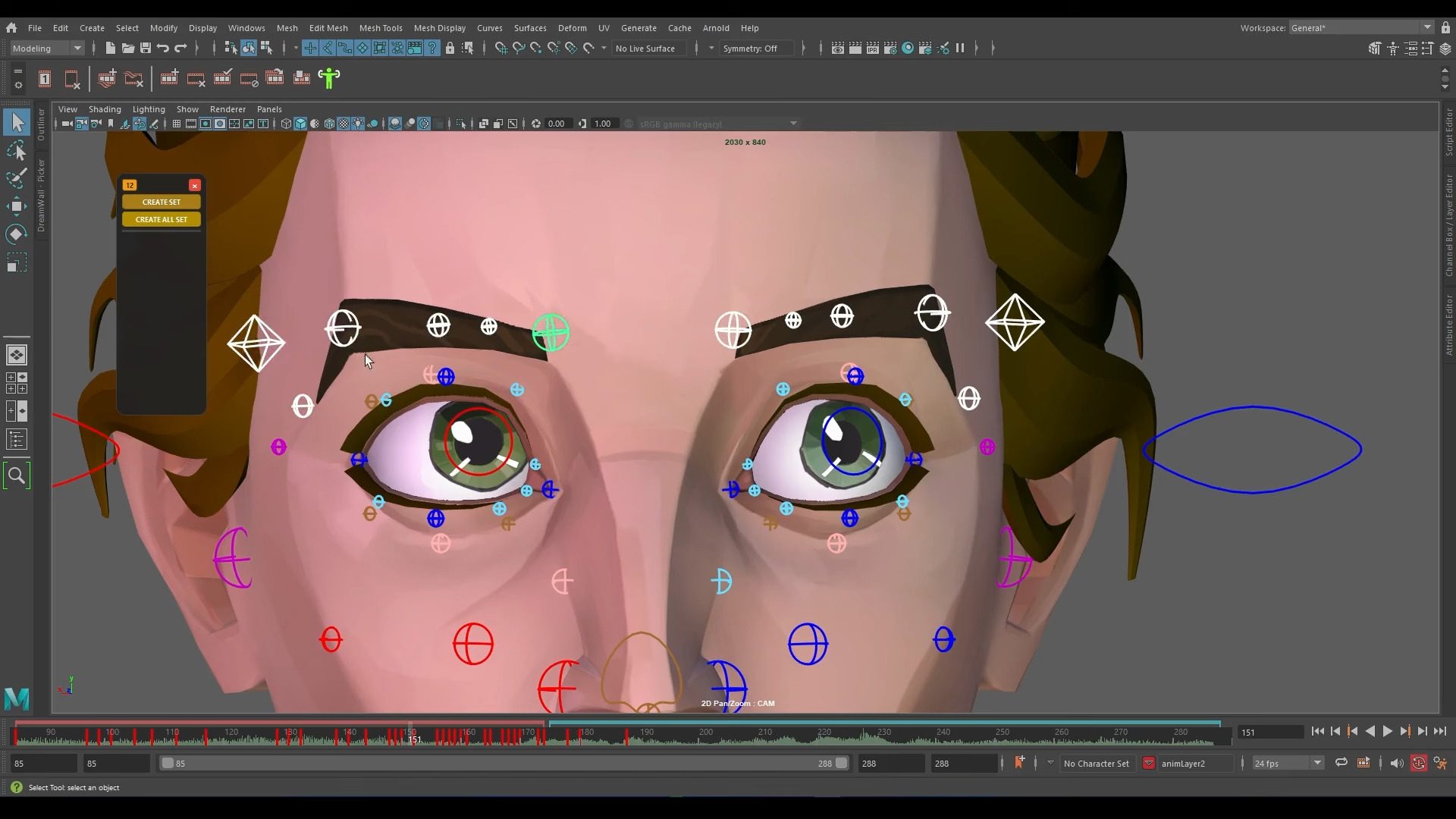
Task: Click the Save scene icon
Action: [146, 48]
